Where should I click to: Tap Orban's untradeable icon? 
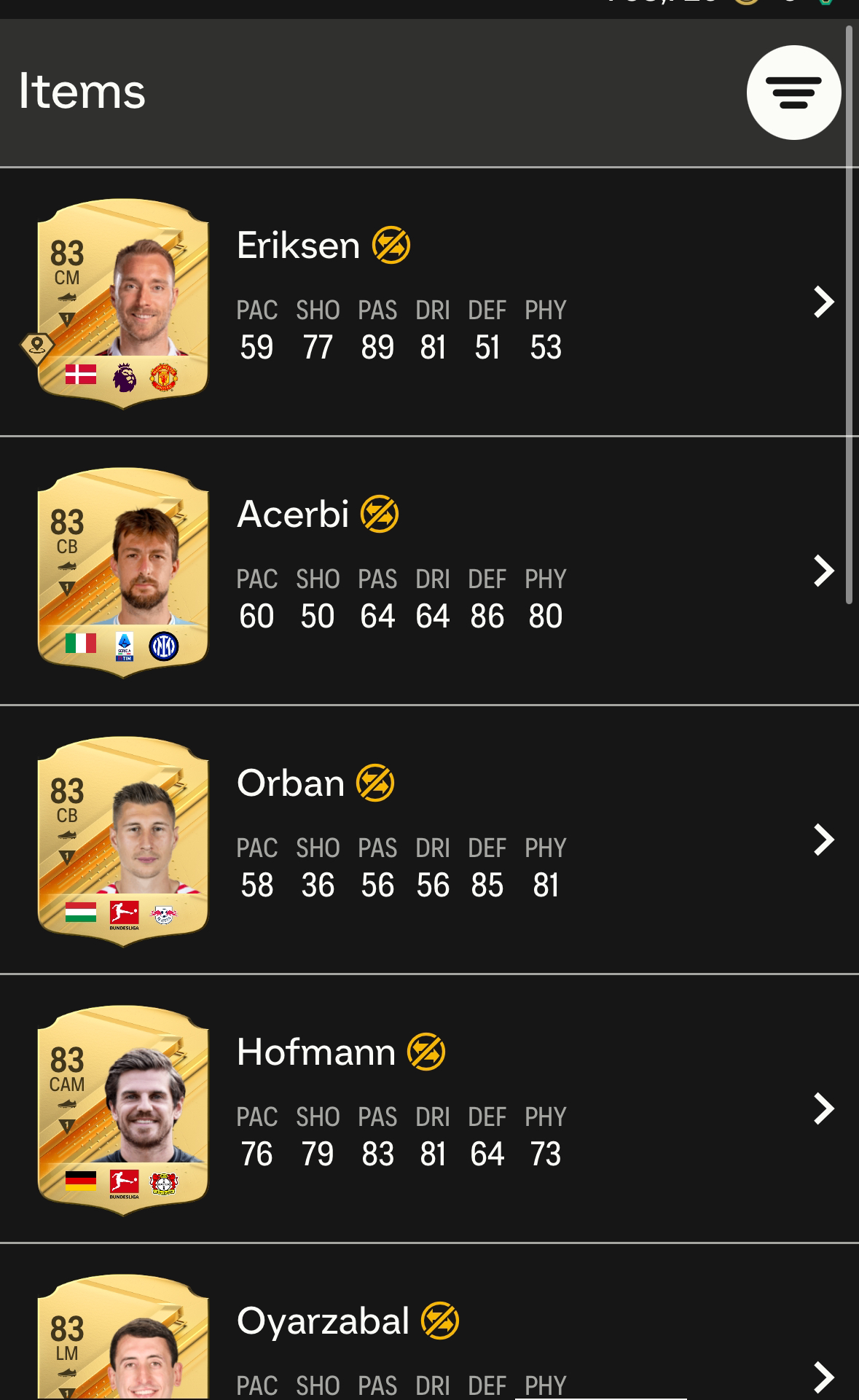click(375, 783)
